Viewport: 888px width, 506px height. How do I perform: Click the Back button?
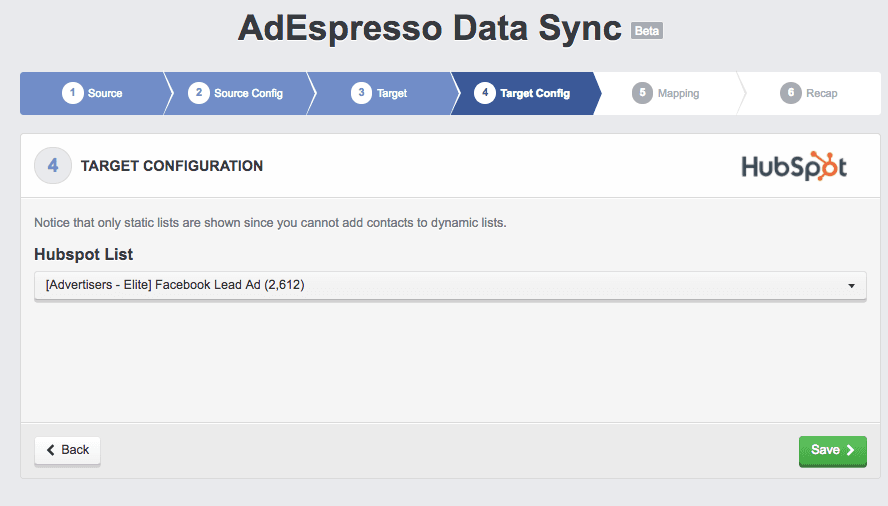67,450
